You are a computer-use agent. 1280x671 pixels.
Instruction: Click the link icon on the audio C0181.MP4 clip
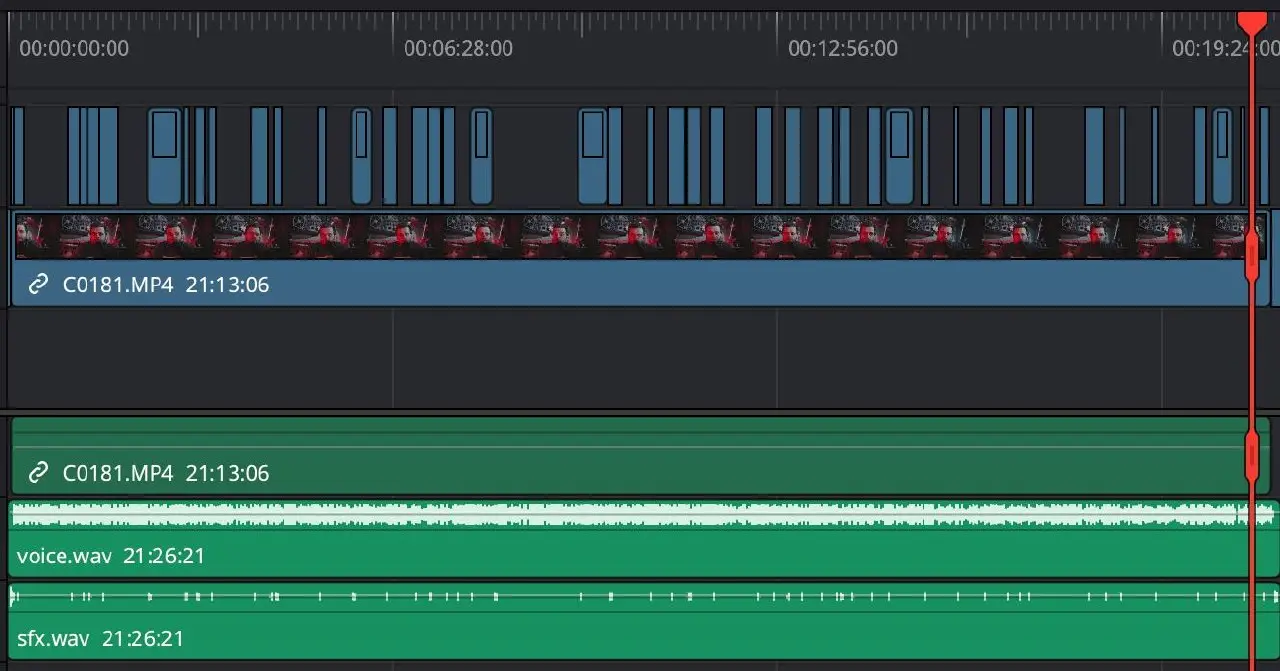click(38, 473)
